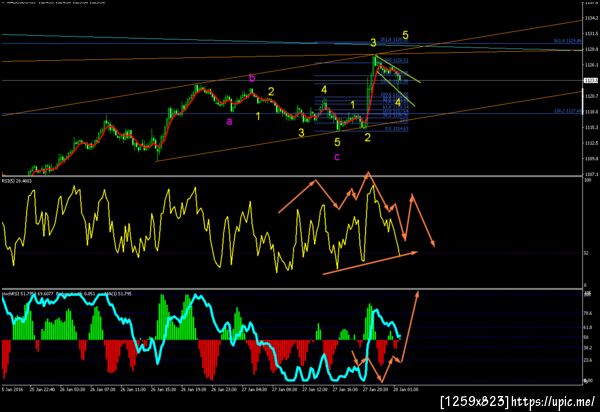Image resolution: width=600 pixels, height=412 pixels.
Task: Click the 25 Jan 22:40 time label
Action: tap(42, 389)
